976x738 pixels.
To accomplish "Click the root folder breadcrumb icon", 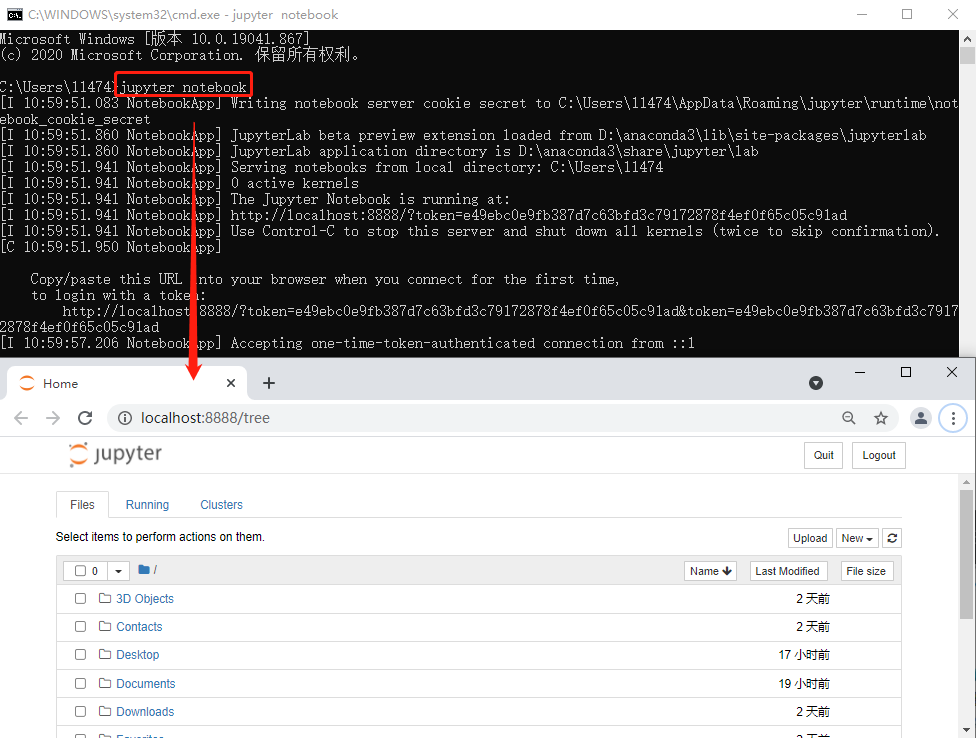I will coord(144,569).
